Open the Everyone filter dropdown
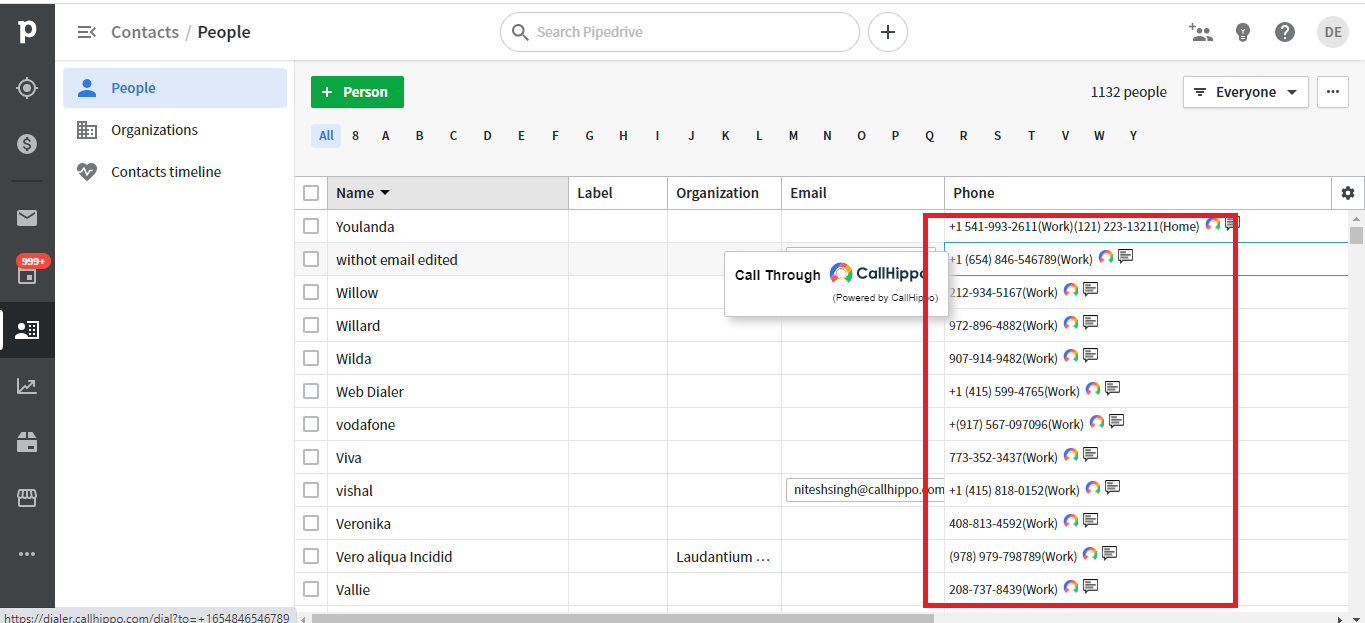This screenshot has width=1365, height=623. [1246, 92]
